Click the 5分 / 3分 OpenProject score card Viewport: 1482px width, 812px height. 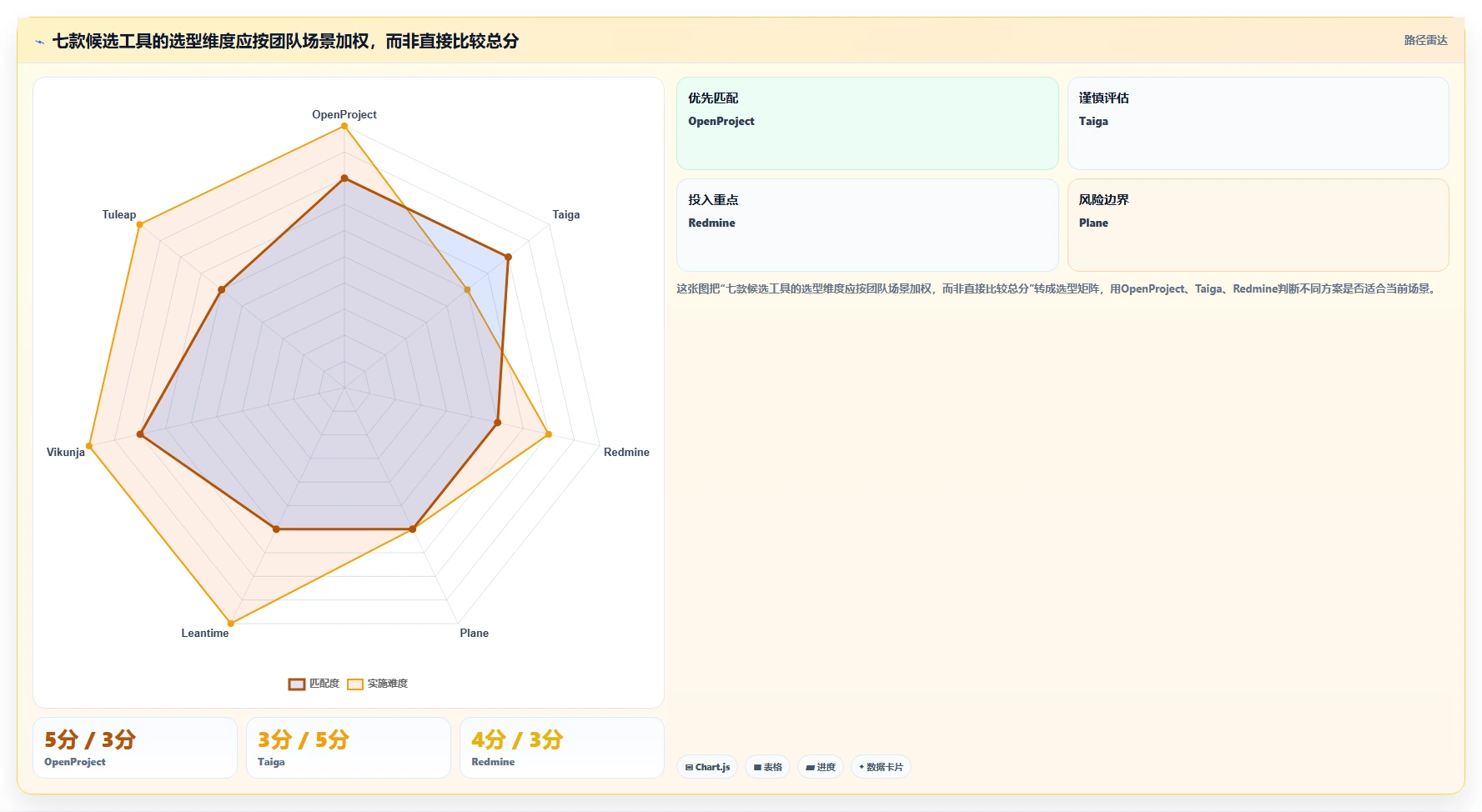135,748
